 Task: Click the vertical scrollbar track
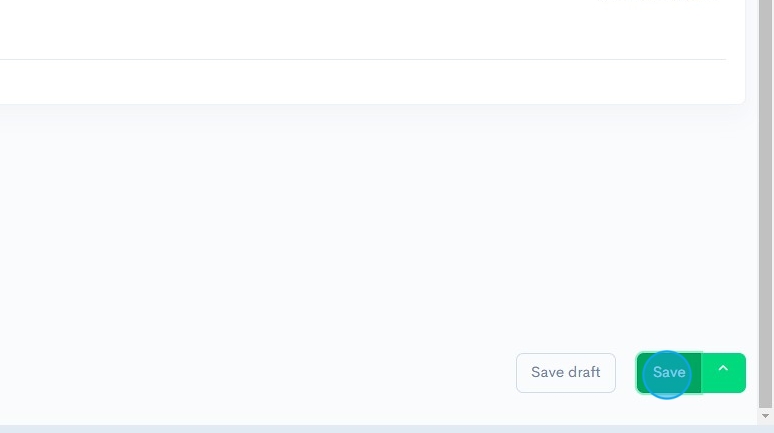click(x=766, y=200)
